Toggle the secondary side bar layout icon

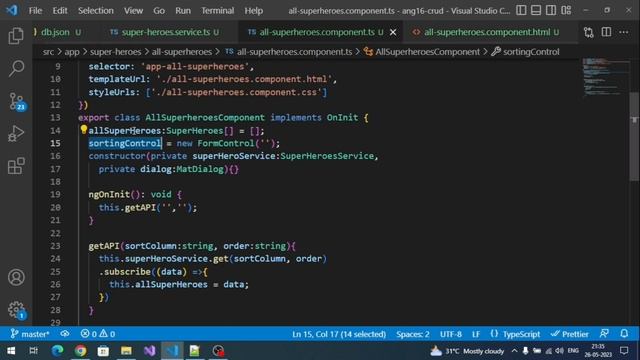pos(551,10)
